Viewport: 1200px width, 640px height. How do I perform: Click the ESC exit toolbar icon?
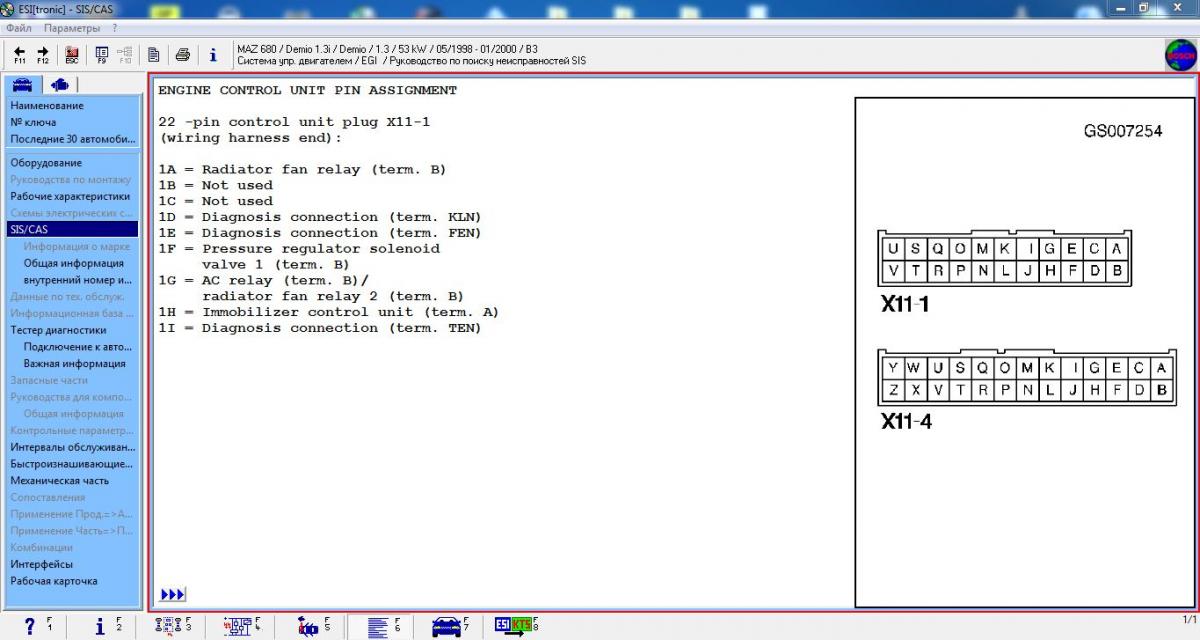72,55
